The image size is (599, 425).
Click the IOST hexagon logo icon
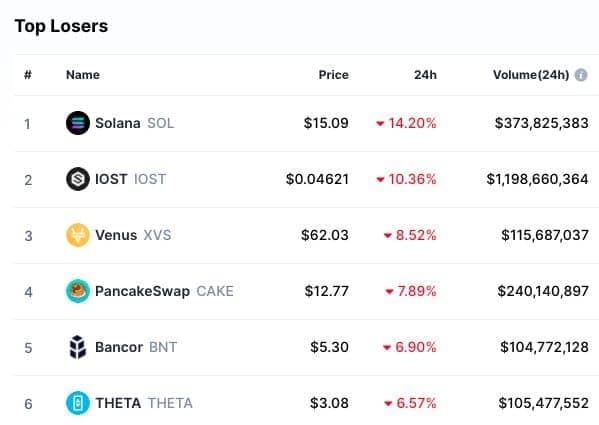point(78,179)
